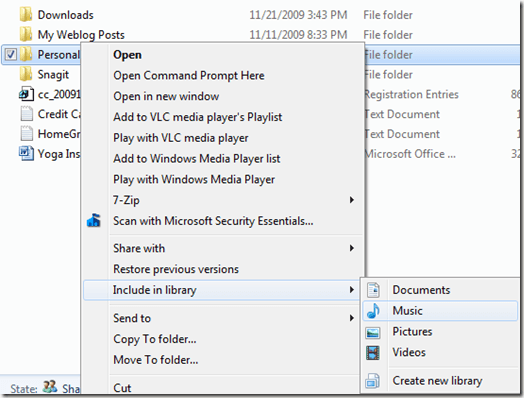Click the Downloads folder icon
This screenshot has width=524, height=398.
[x=26, y=15]
